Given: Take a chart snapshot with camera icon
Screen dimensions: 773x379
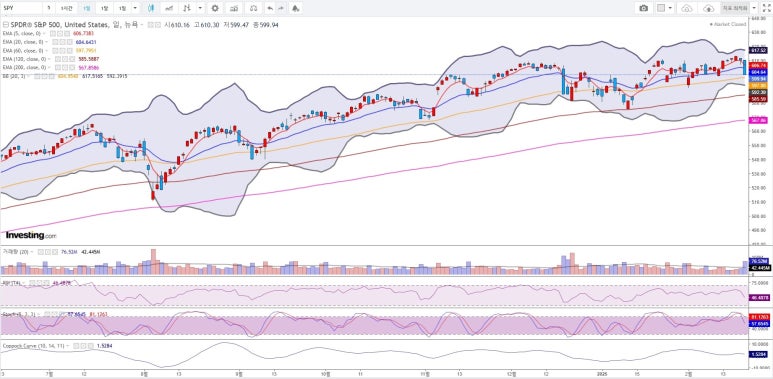Looking at the screenshot, I should [643, 8].
